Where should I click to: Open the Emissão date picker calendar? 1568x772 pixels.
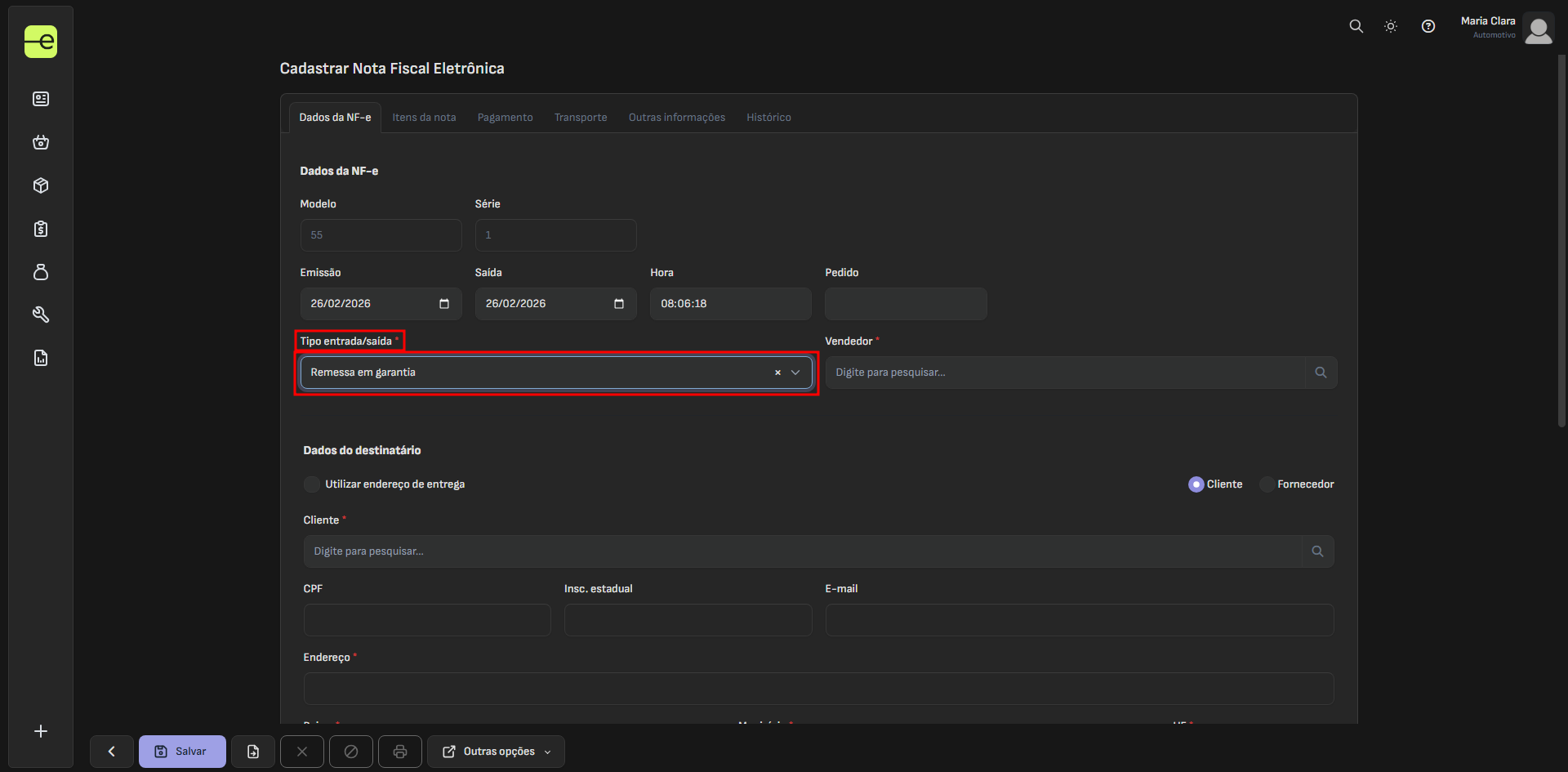pyautogui.click(x=444, y=304)
